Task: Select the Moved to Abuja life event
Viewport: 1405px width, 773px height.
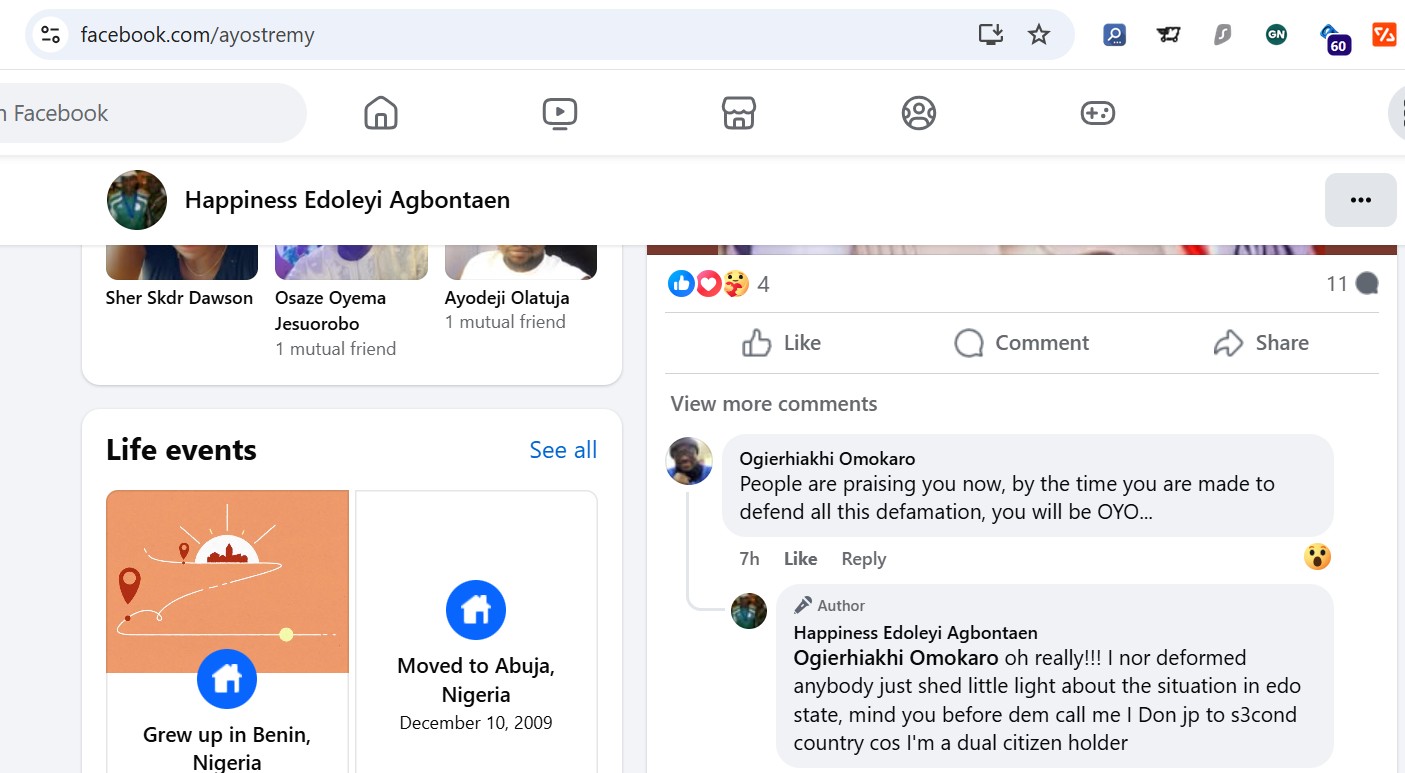Action: (476, 650)
